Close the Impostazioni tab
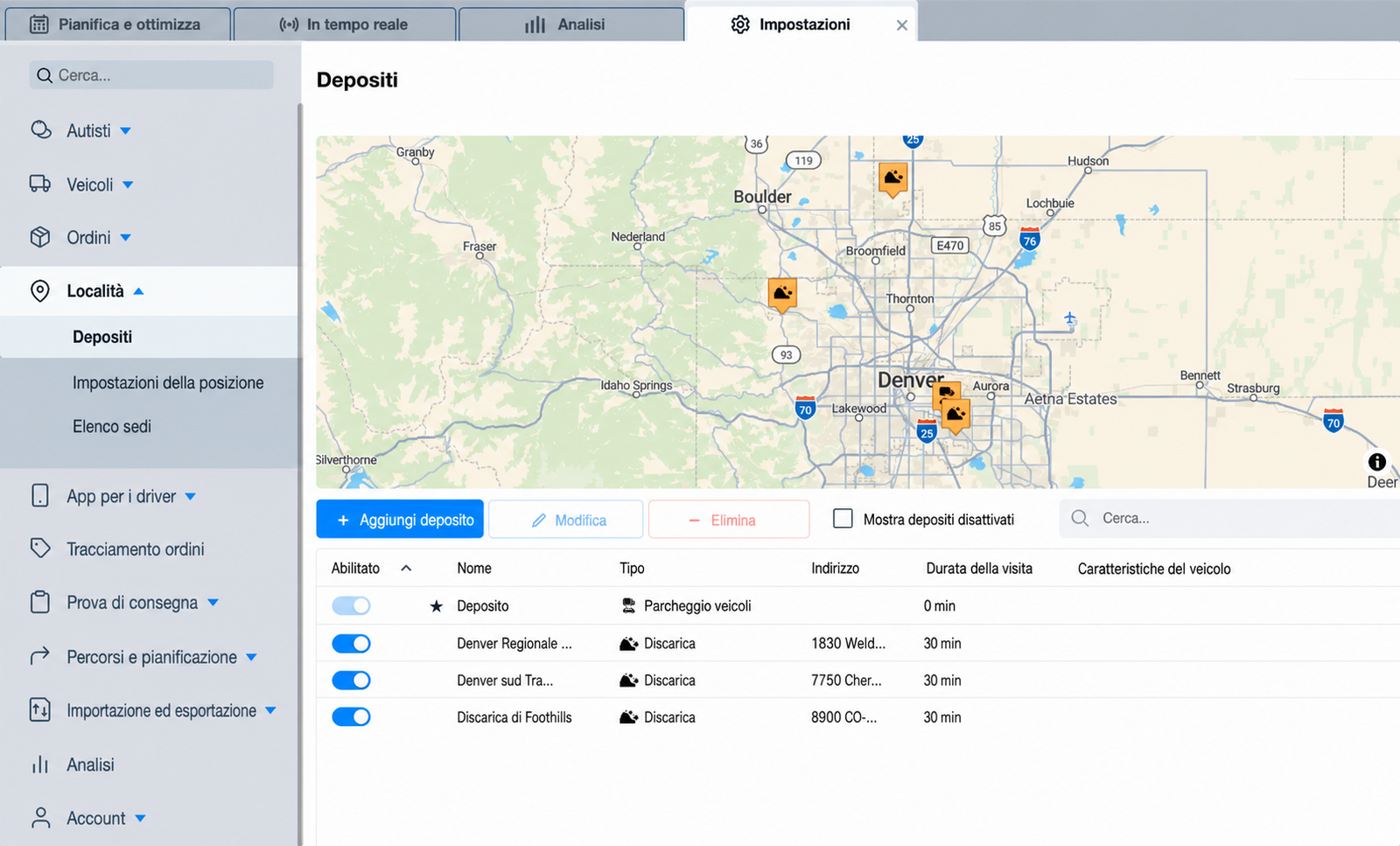The width and height of the screenshot is (1400, 846). point(902,25)
